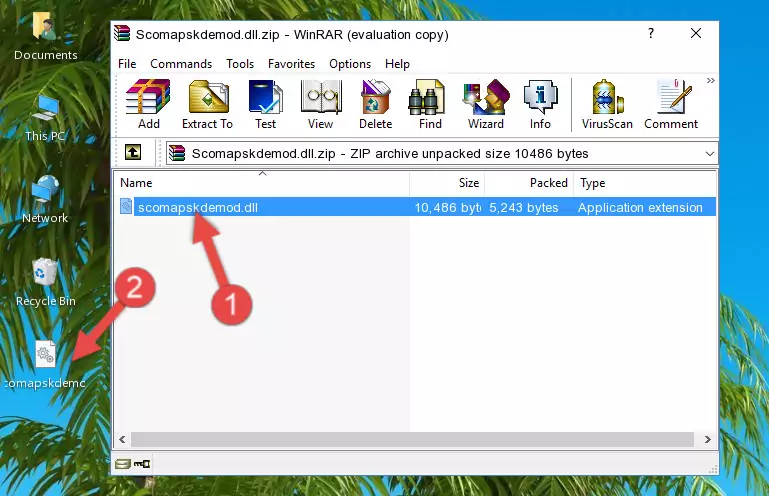
Task: Open the File menu
Action: coord(127,64)
